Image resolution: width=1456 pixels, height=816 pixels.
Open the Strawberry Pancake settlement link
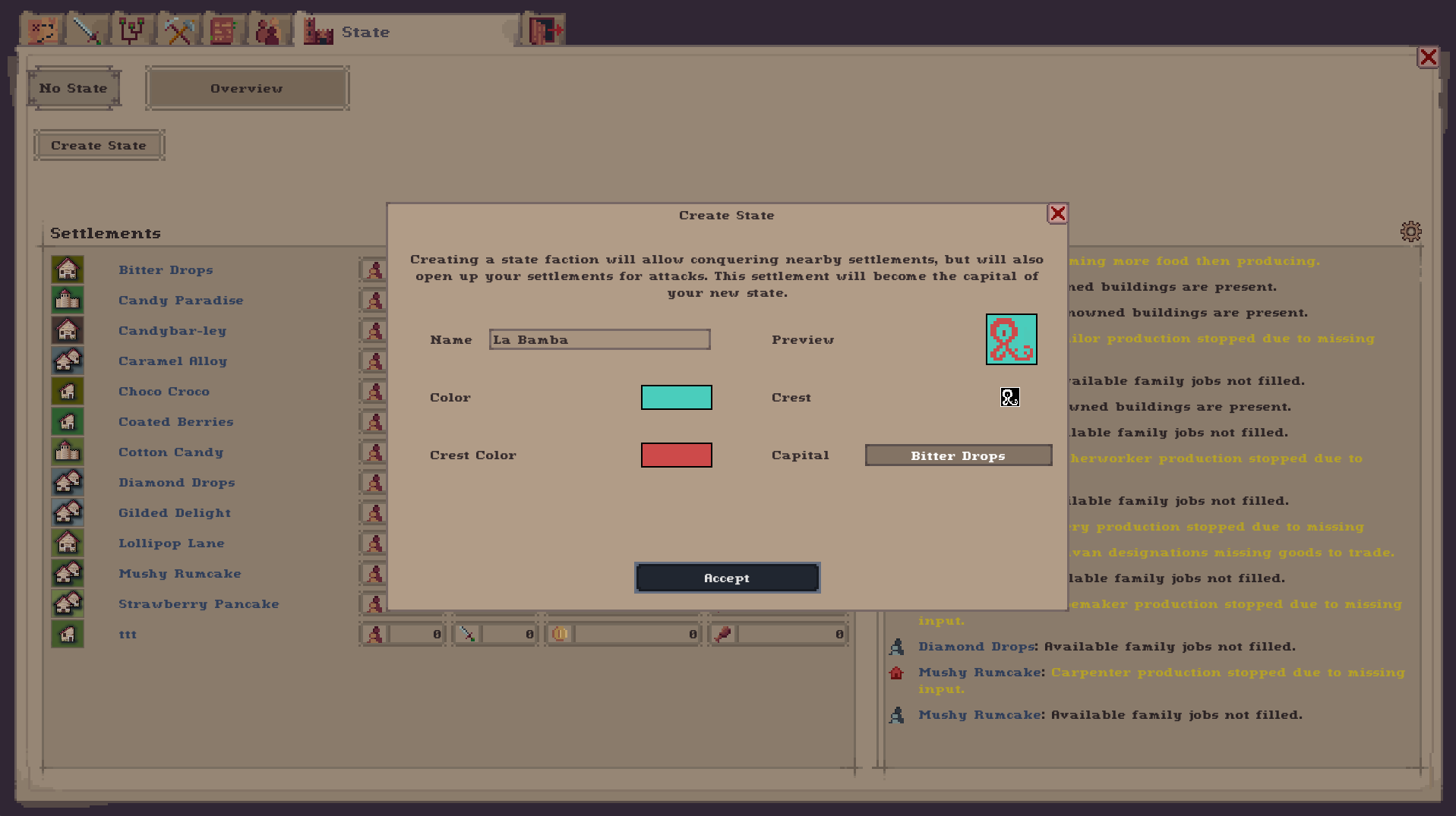click(x=199, y=604)
